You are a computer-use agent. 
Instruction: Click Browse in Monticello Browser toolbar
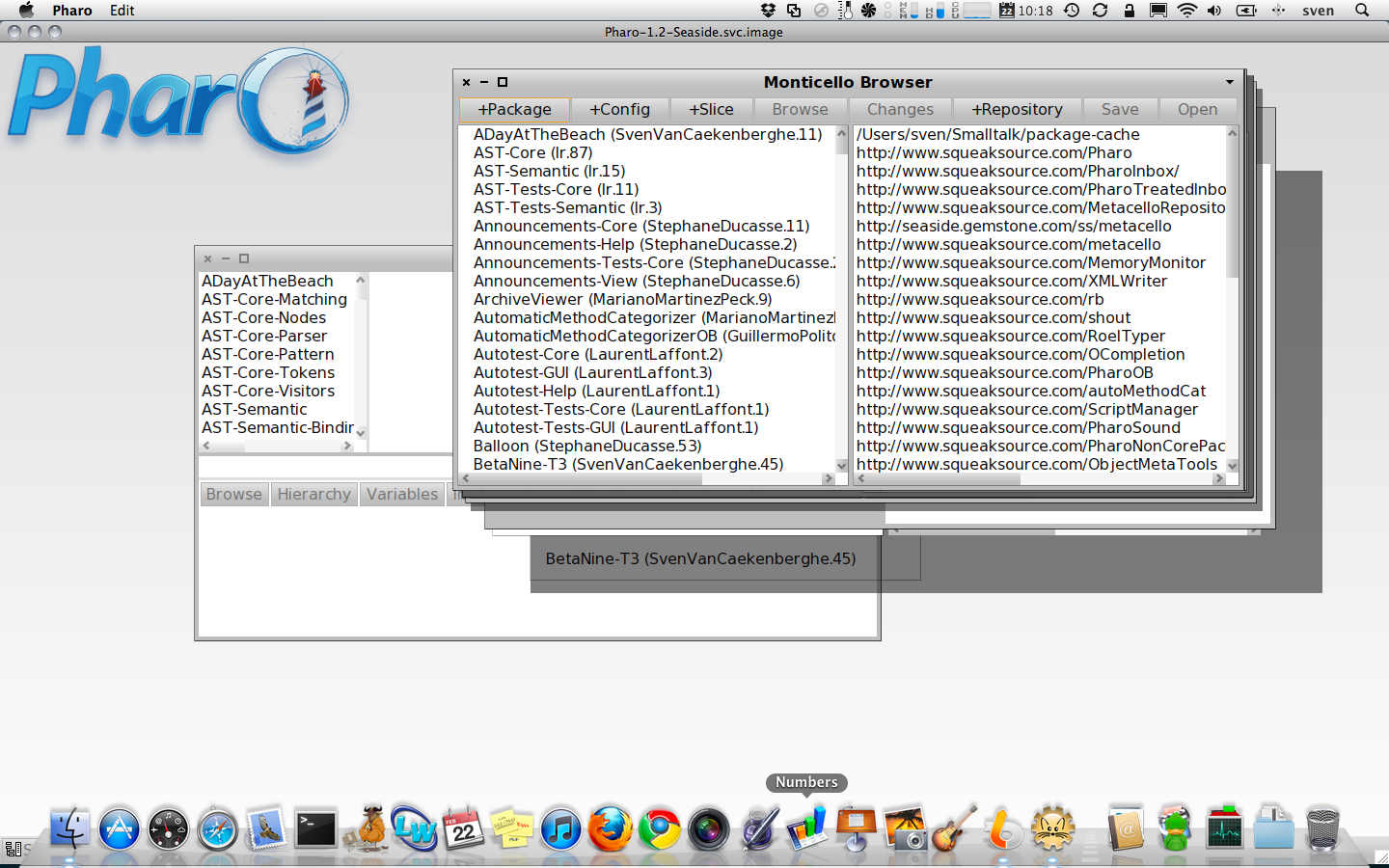coord(801,110)
